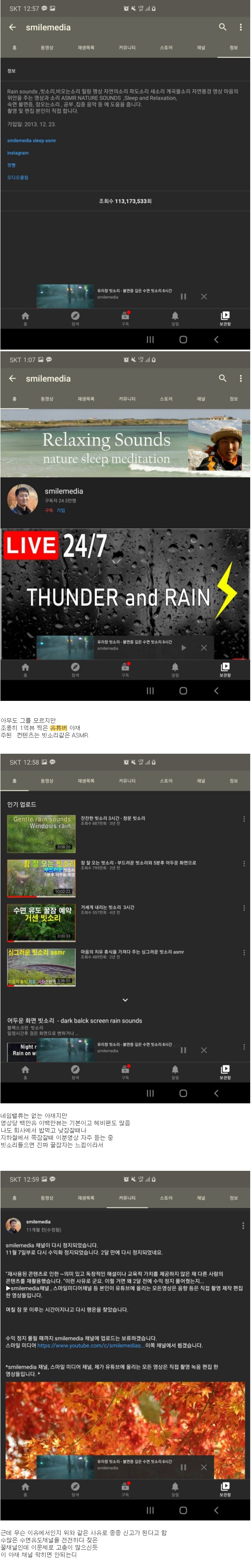Screen dimensions: 251x1568
Task: Open the Explore compass in the 12:58 bottom bar
Action: click(75, 1072)
